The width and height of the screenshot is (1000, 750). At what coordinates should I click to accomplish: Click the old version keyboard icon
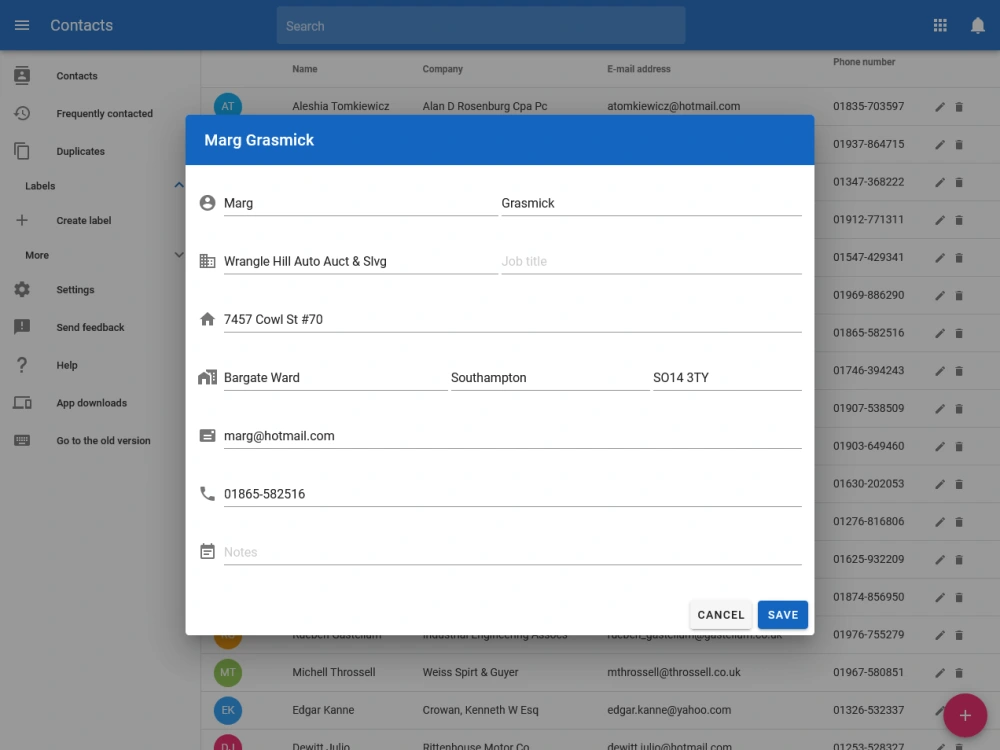coord(22,440)
